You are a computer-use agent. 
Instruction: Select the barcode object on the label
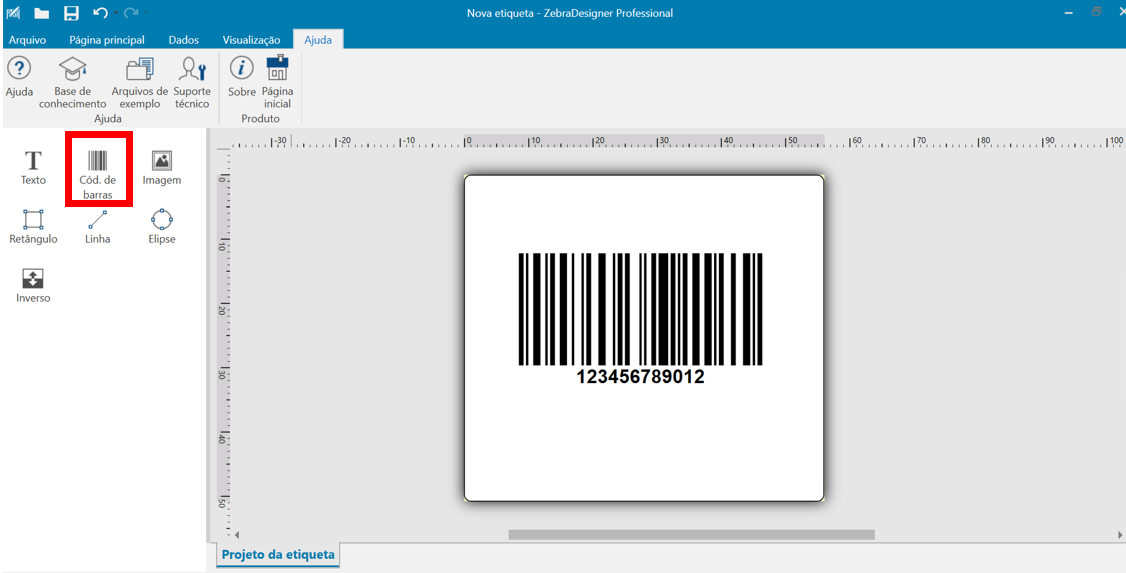tap(640, 310)
